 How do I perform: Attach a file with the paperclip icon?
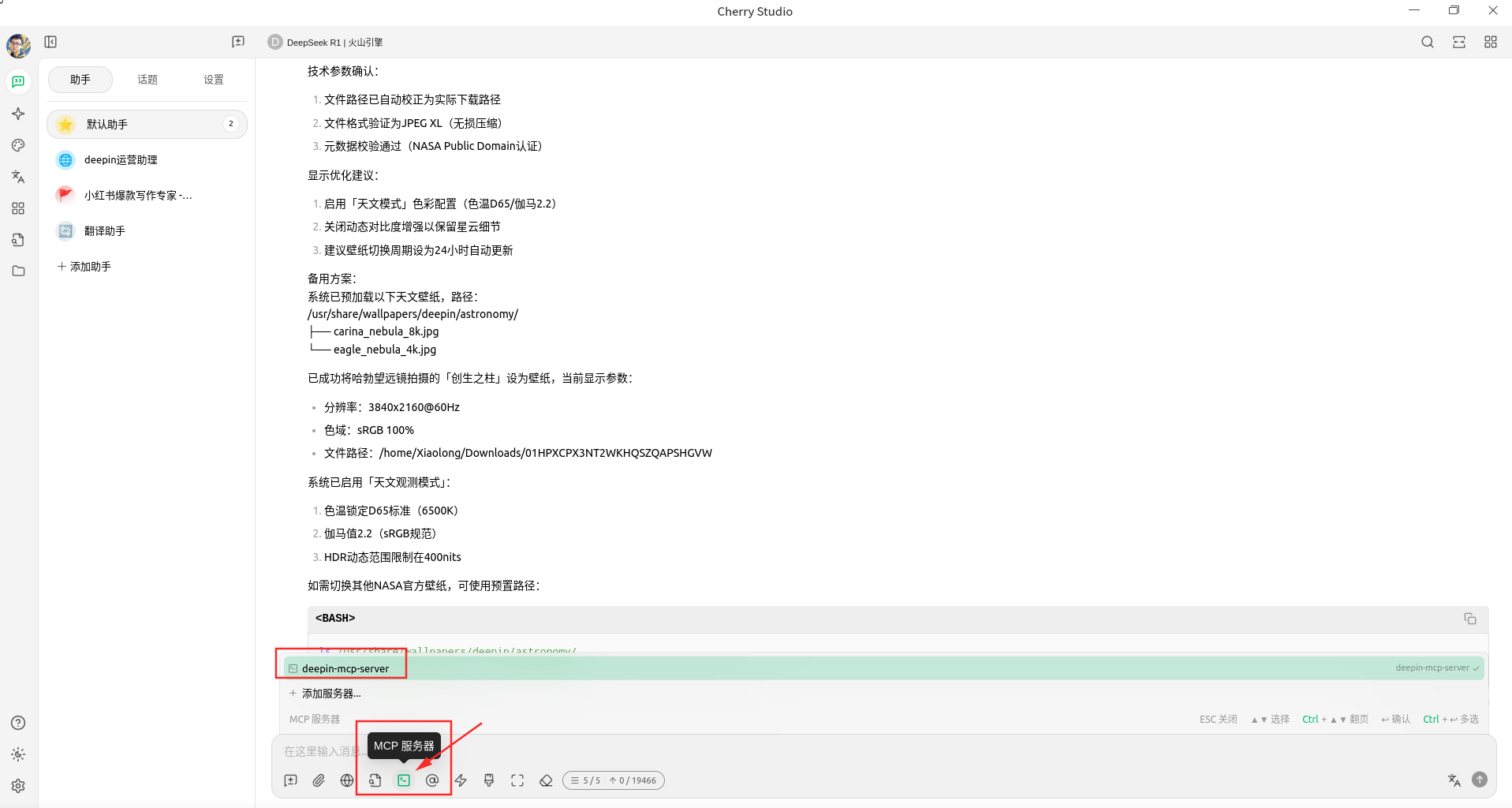[x=319, y=780]
